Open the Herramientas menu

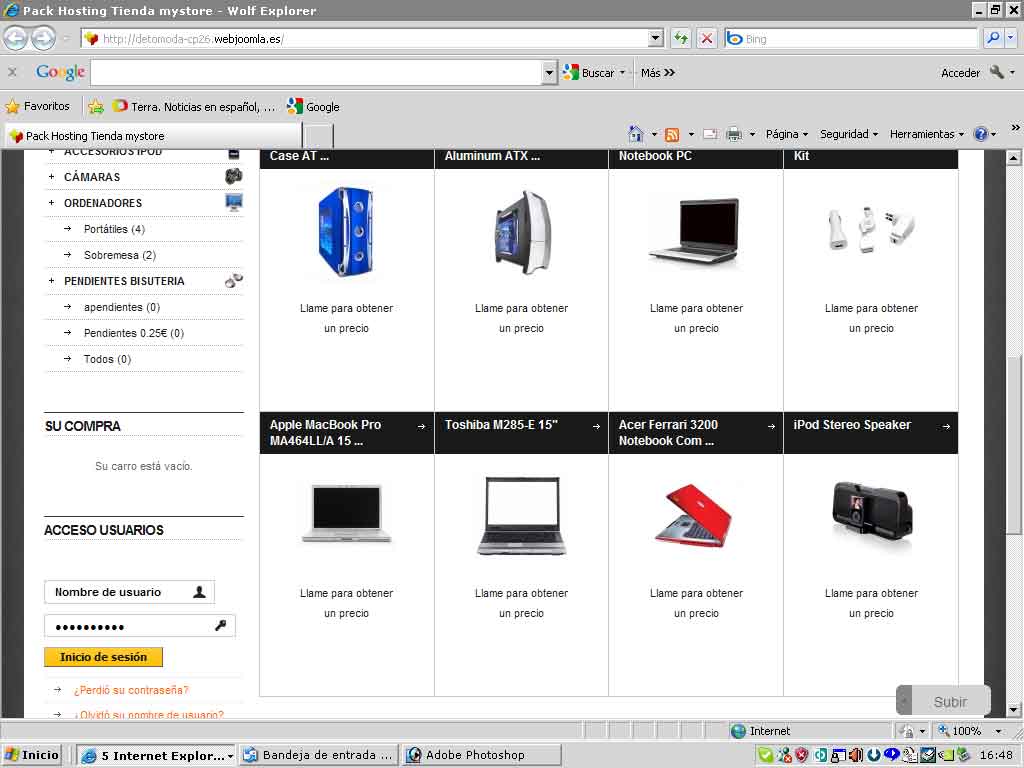926,134
